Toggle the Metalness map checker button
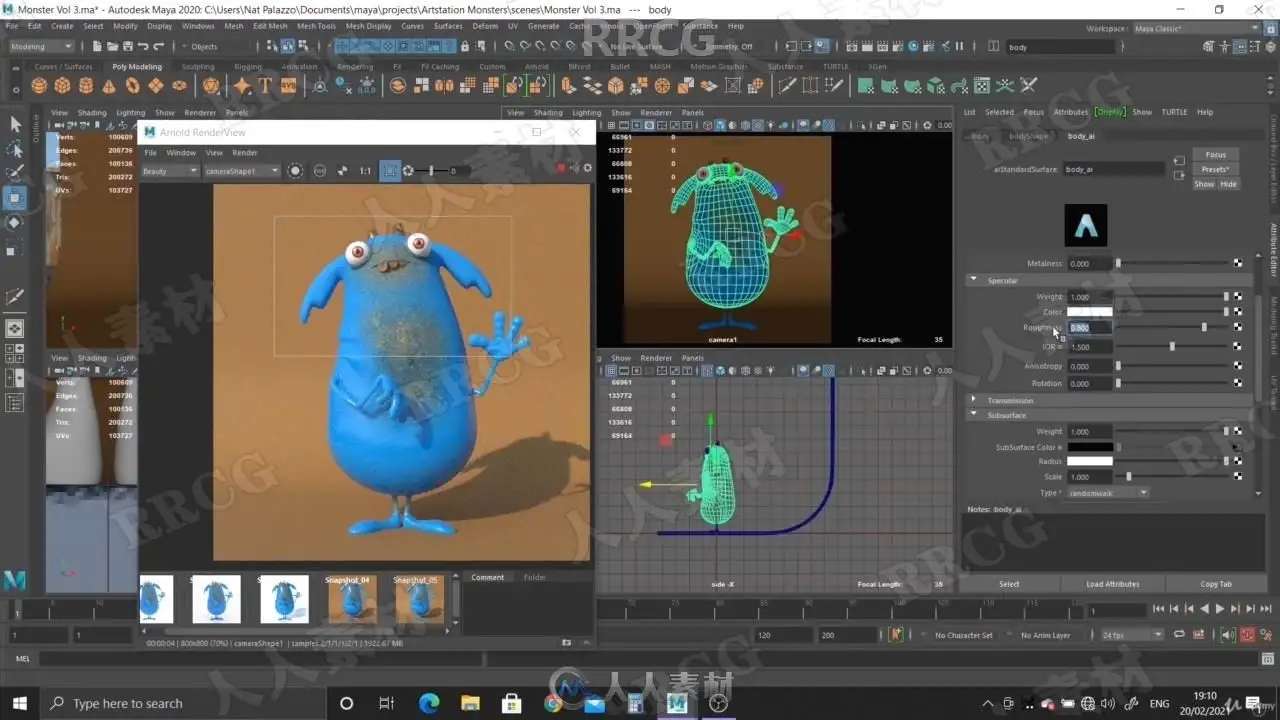Viewport: 1280px width, 720px height. [1238, 263]
